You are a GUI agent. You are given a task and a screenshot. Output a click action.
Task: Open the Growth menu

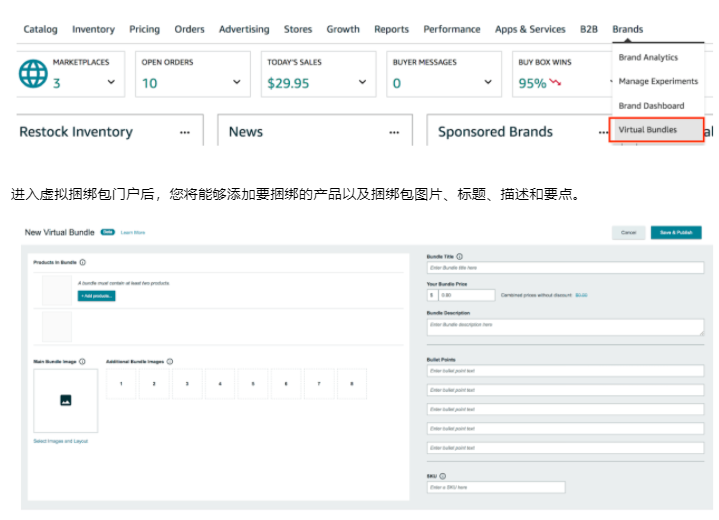tap(343, 29)
